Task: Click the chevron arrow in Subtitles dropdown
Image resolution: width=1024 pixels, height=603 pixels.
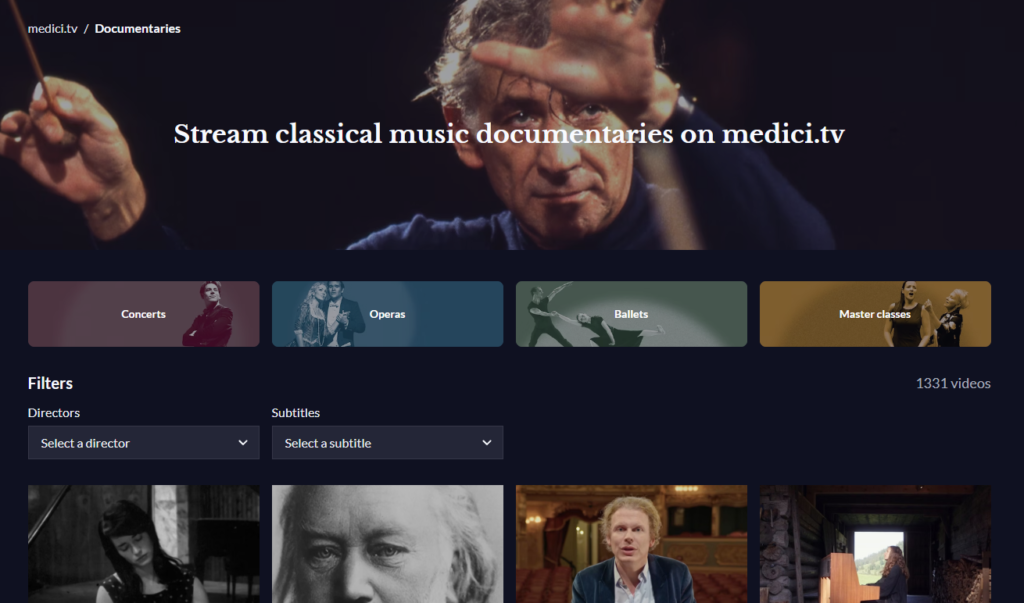Action: (x=487, y=443)
